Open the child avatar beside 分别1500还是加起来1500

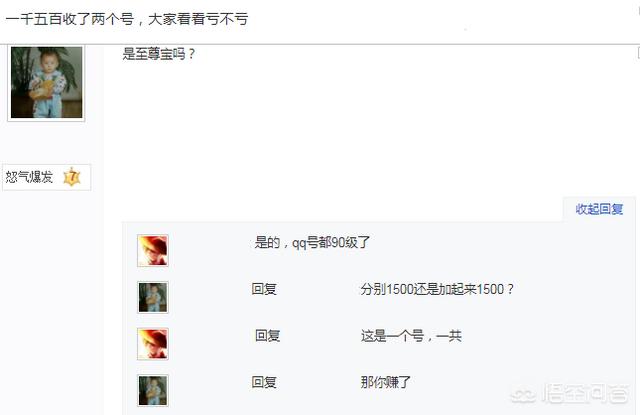(153, 297)
